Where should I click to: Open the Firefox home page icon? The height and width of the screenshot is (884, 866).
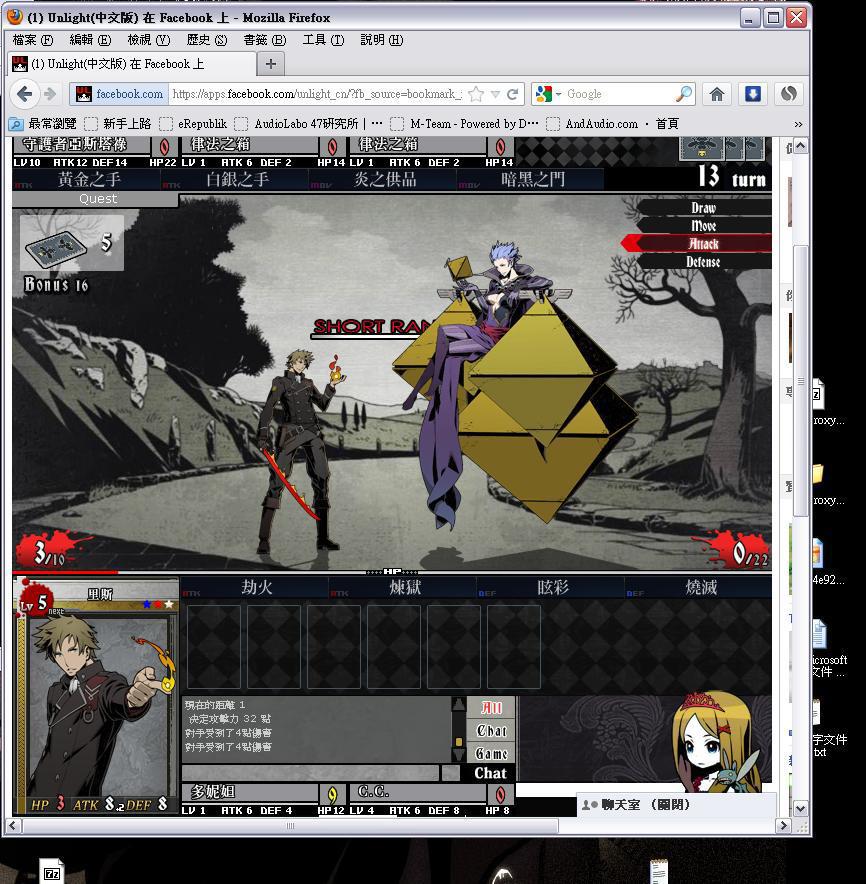click(717, 94)
